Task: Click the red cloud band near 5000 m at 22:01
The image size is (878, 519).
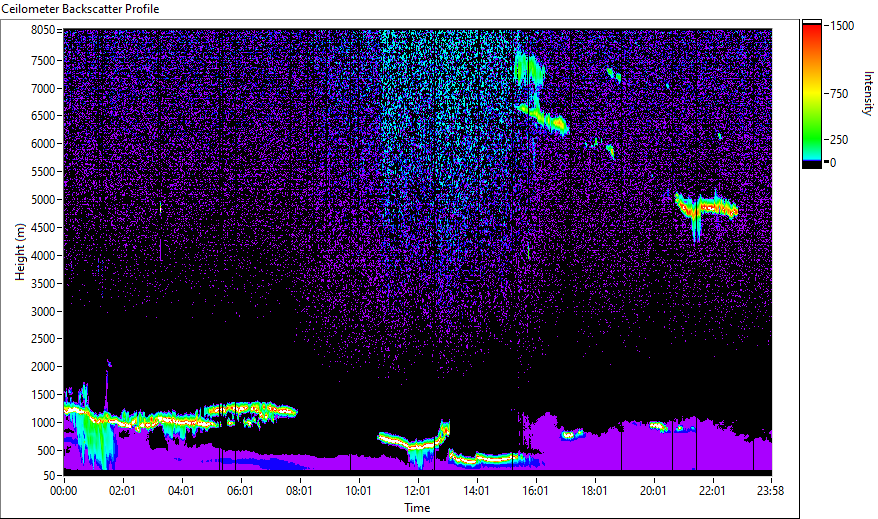Action: (x=707, y=208)
